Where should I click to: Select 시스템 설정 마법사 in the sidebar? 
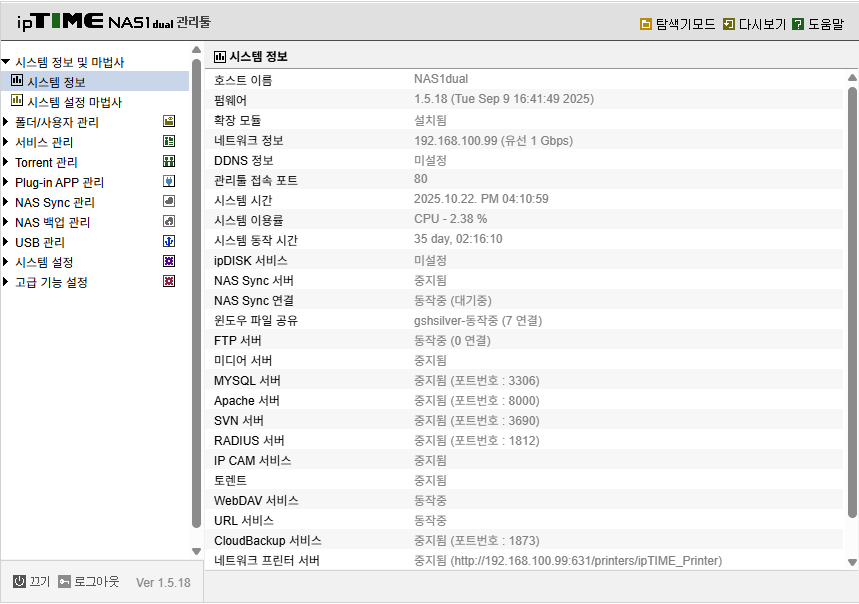click(73, 102)
